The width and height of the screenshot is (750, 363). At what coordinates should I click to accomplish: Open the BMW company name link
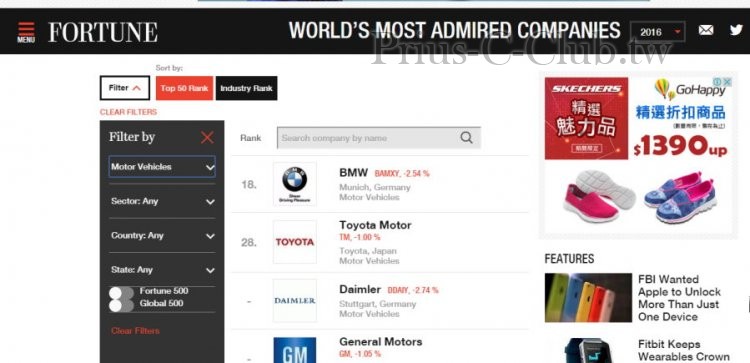[x=353, y=173]
